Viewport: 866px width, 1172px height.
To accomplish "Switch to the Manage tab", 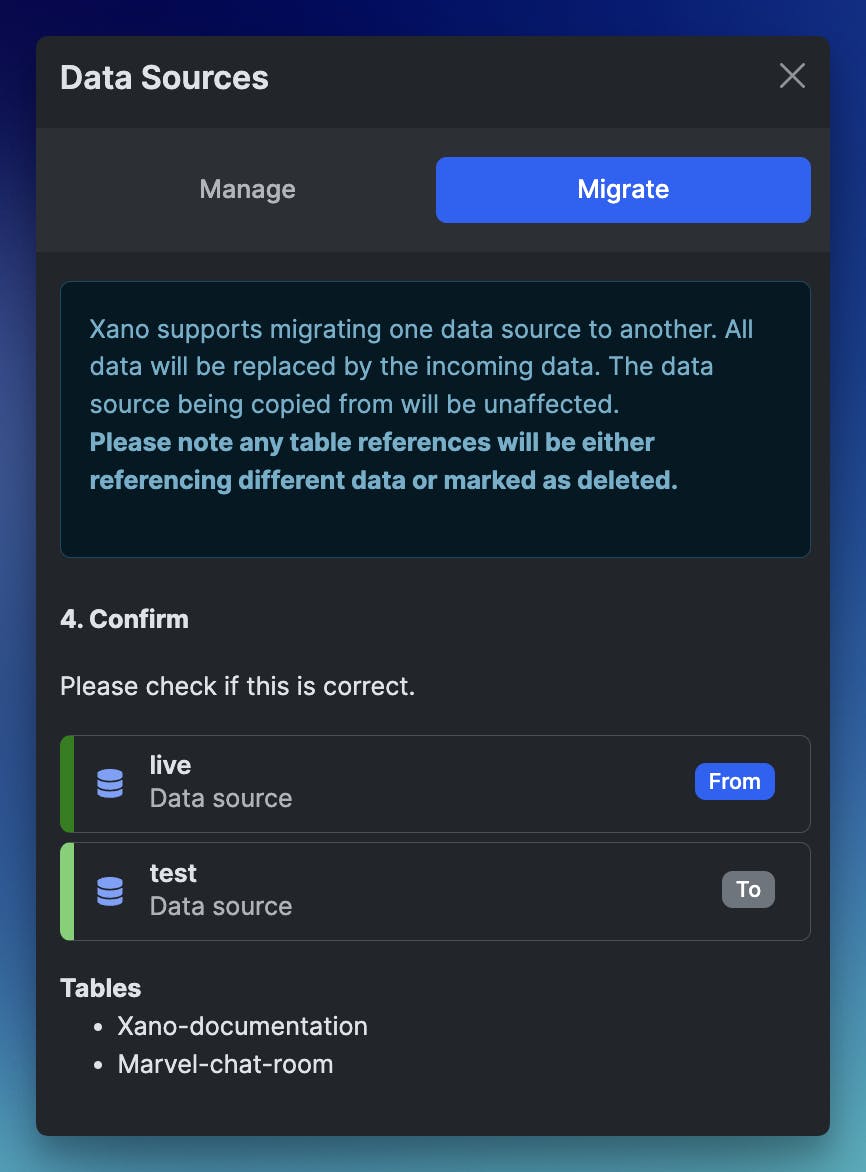I will [247, 189].
